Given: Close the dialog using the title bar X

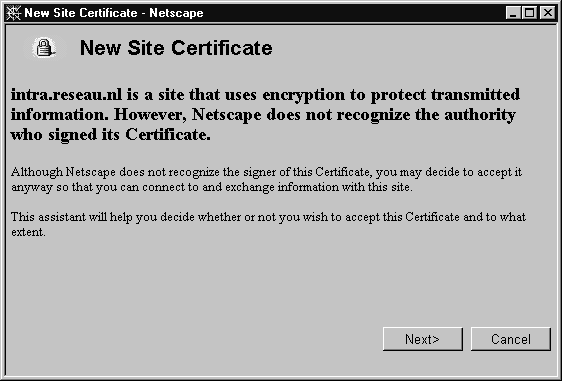Looking at the screenshot, I should click(x=548, y=13).
